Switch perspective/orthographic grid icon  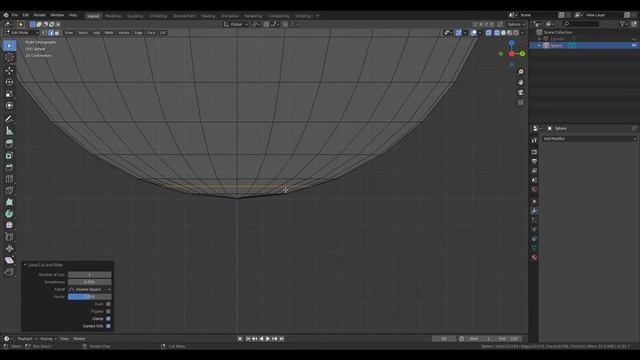(x=520, y=102)
